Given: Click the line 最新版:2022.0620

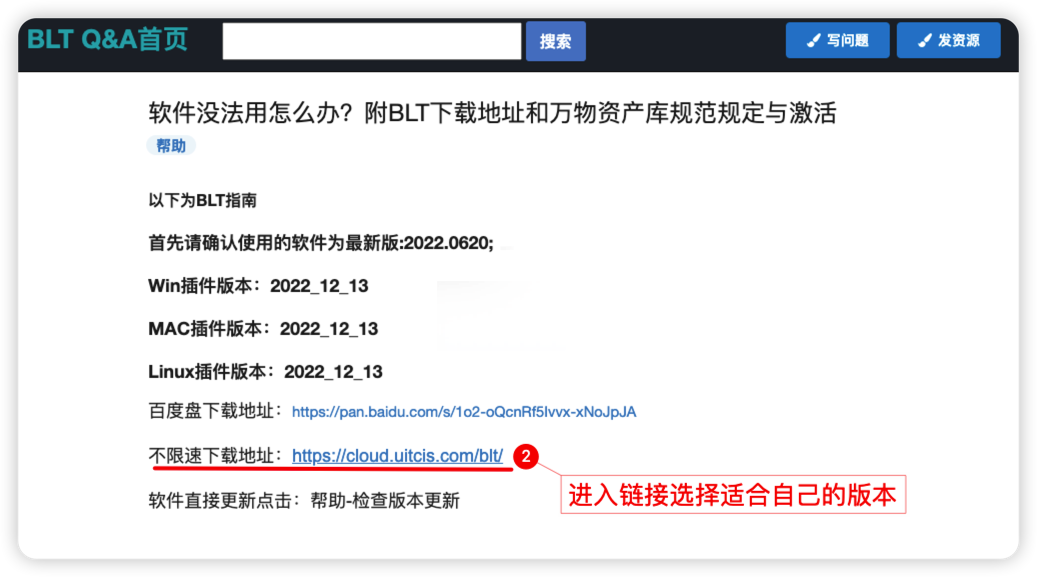Looking at the screenshot, I should (321, 243).
